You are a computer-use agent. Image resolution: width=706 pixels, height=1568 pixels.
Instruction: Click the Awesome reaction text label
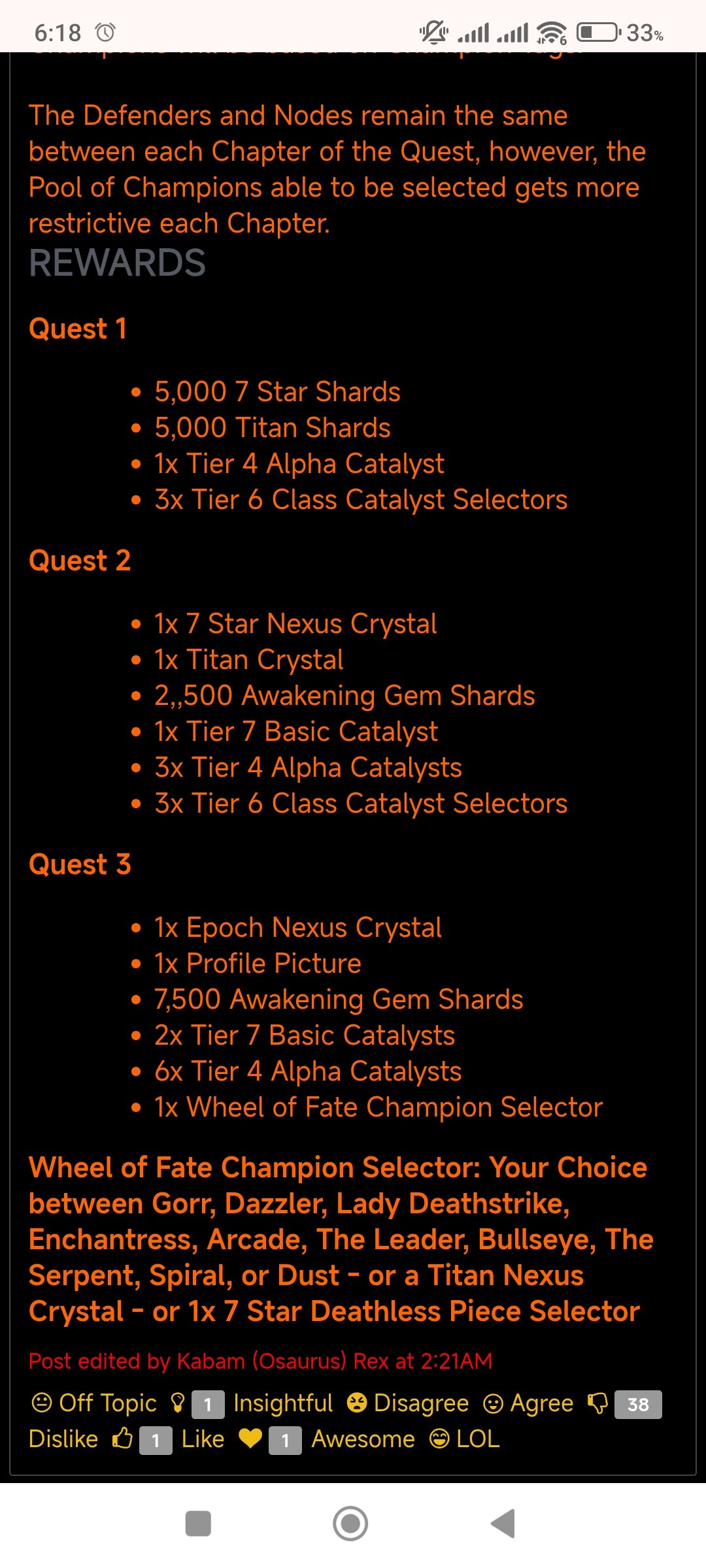coord(363,1439)
